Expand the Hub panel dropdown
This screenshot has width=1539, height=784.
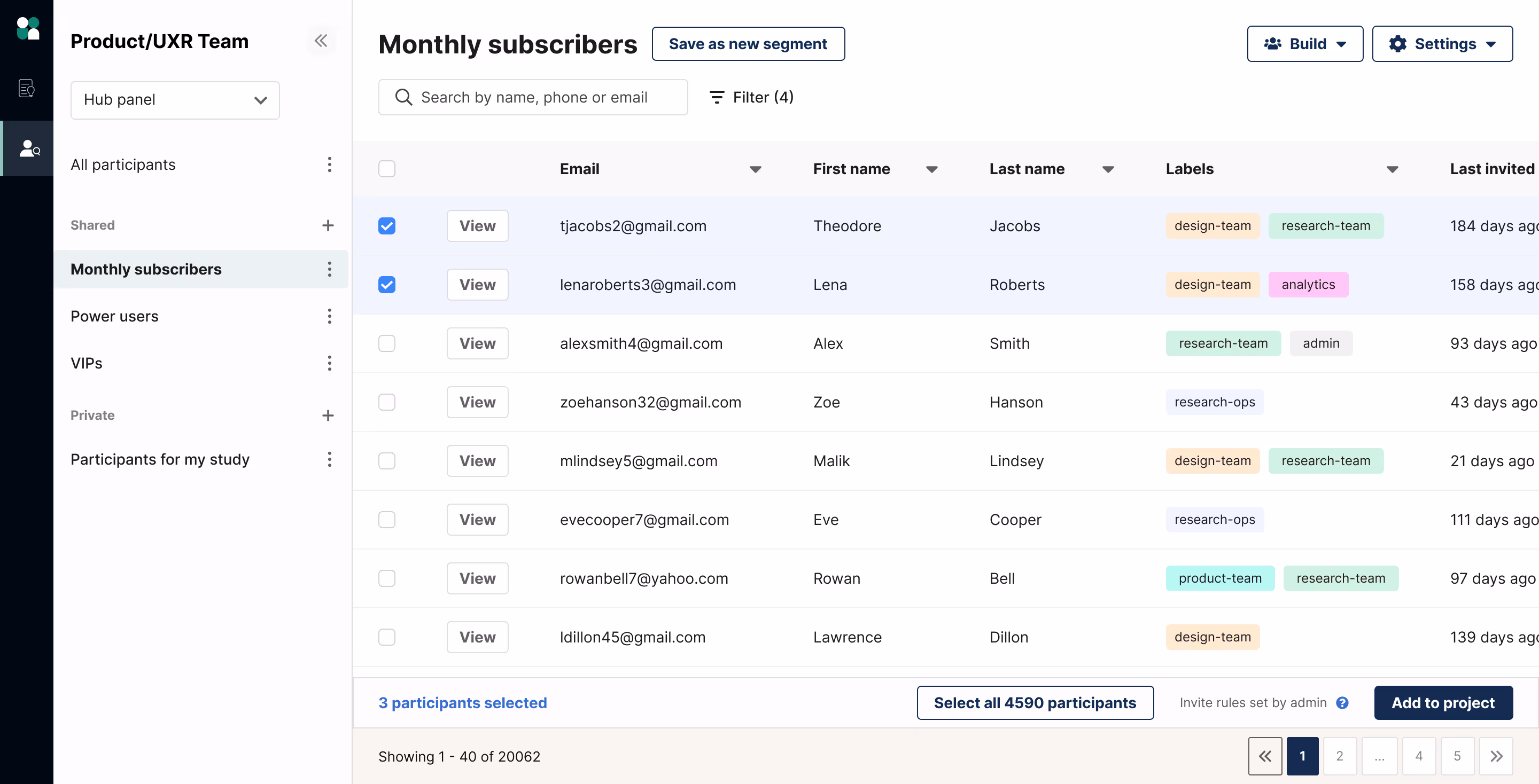(175, 100)
